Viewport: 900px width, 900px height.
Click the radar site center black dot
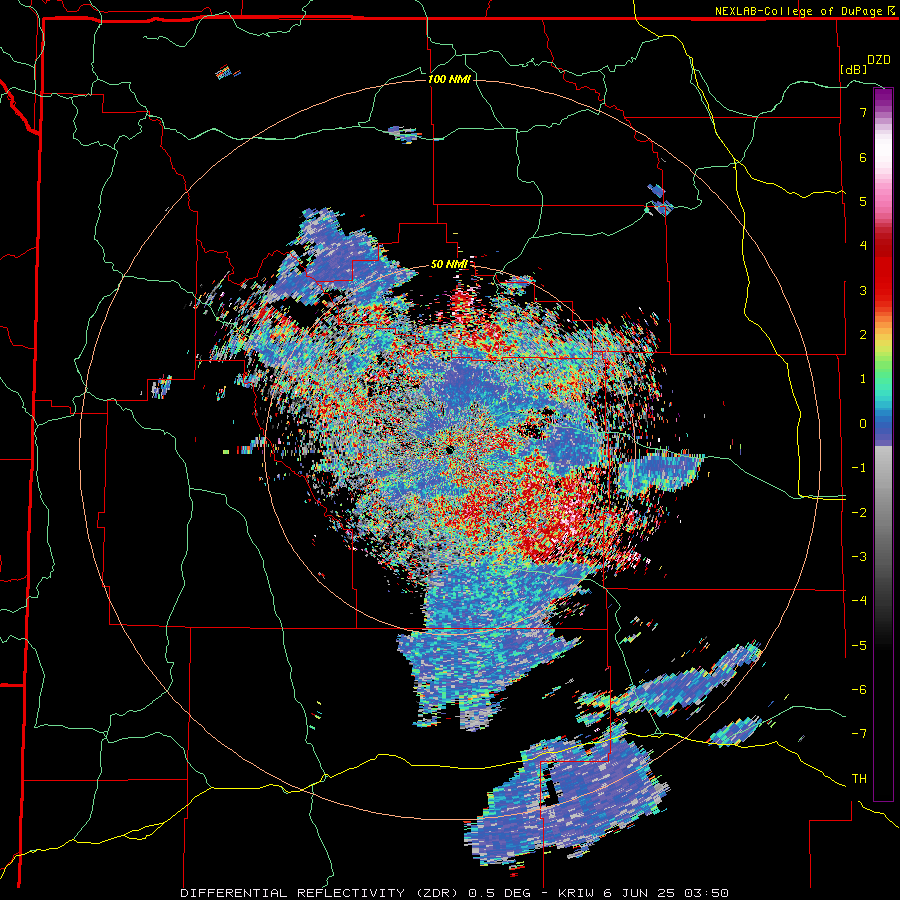click(x=449, y=450)
